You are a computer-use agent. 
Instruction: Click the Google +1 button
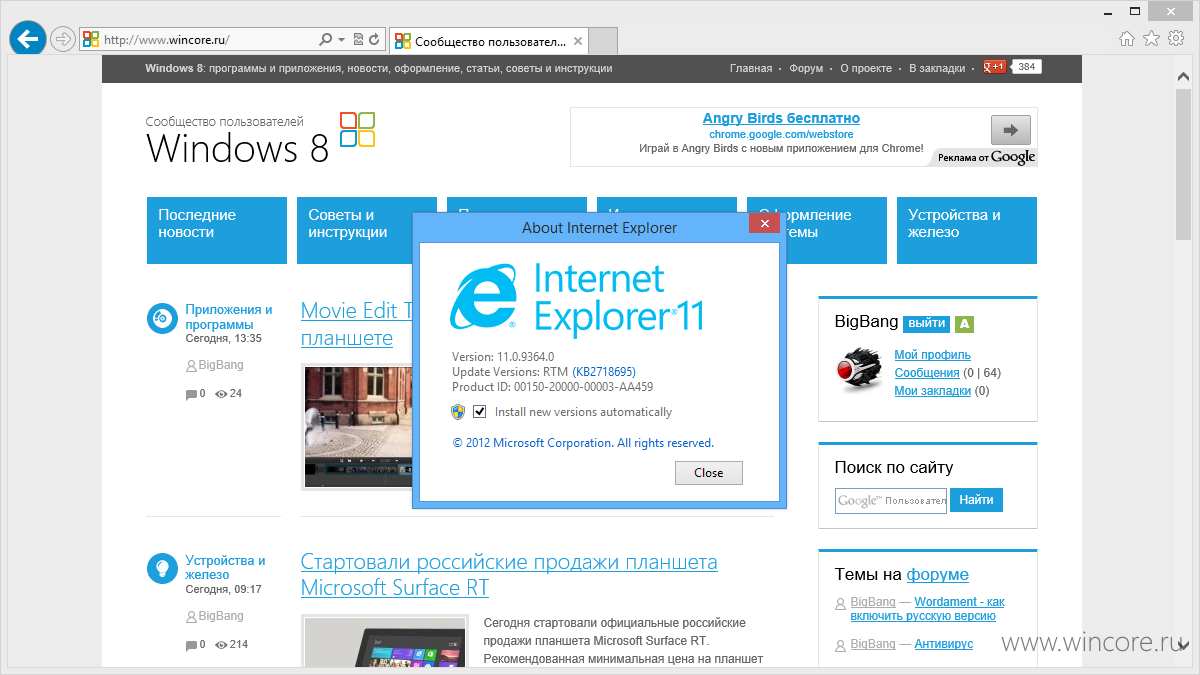tap(994, 67)
